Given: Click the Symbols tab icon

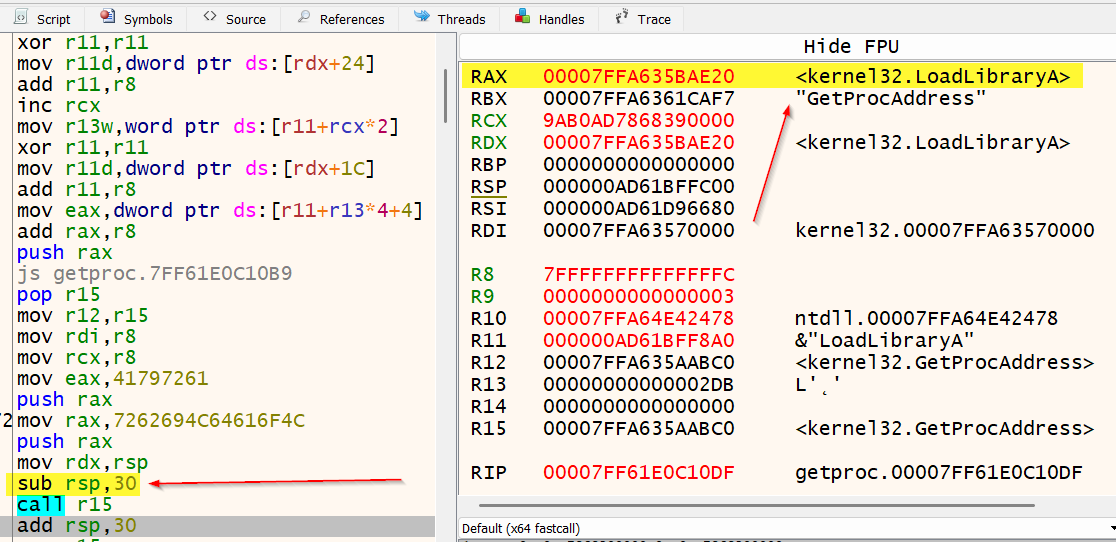Looking at the screenshot, I should point(107,17).
